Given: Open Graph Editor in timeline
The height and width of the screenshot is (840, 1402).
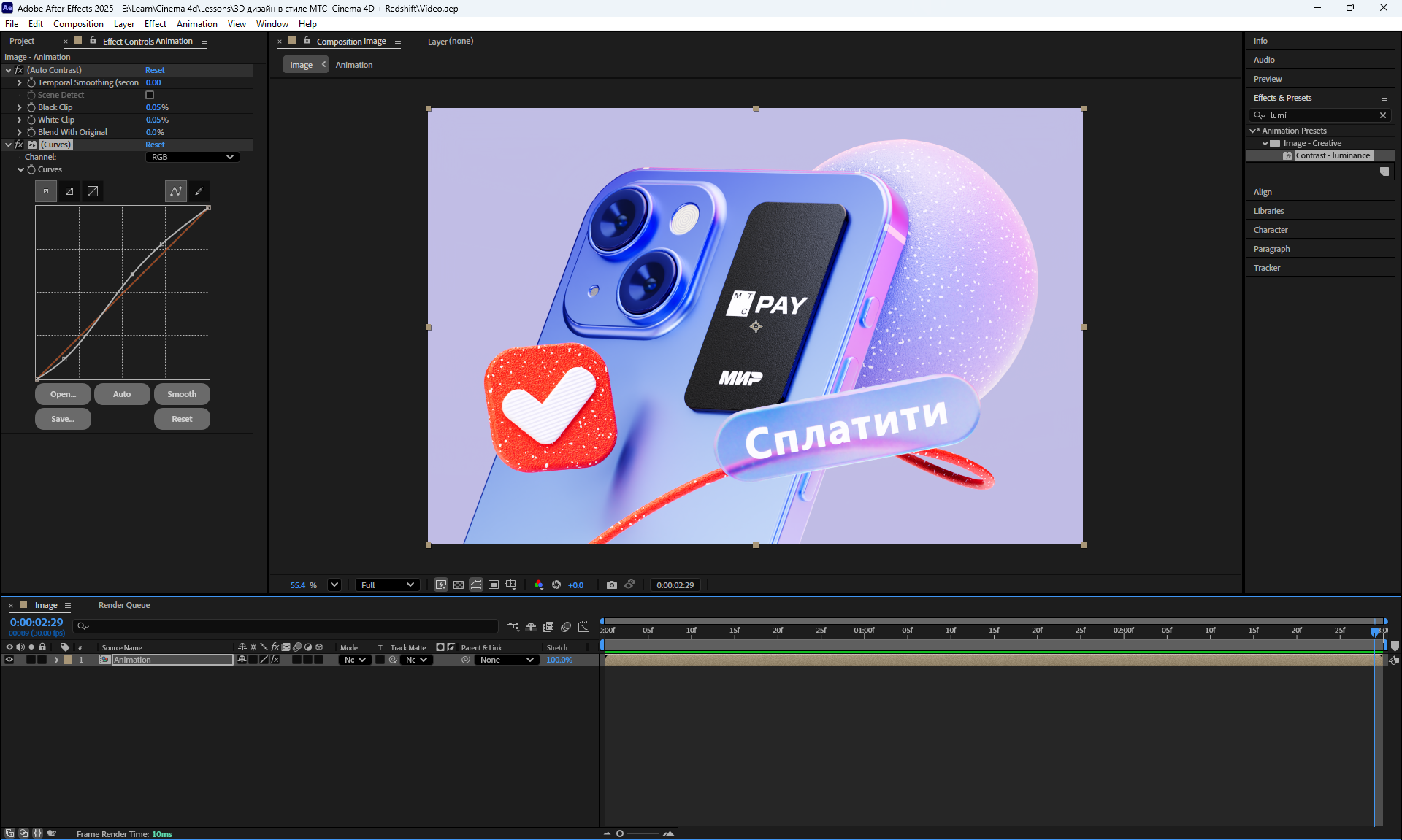Looking at the screenshot, I should click(583, 627).
